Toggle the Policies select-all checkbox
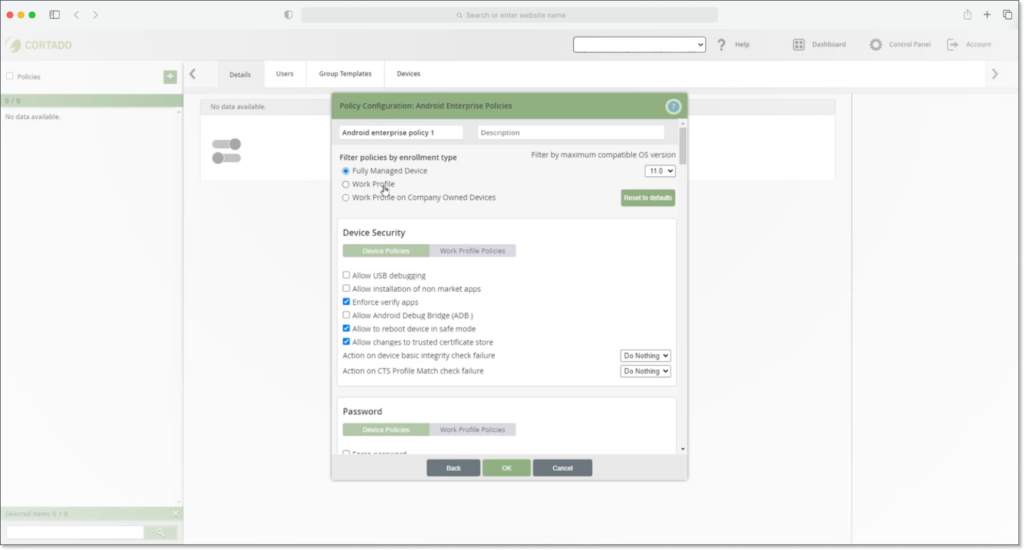The image size is (1024, 550). 10,76
